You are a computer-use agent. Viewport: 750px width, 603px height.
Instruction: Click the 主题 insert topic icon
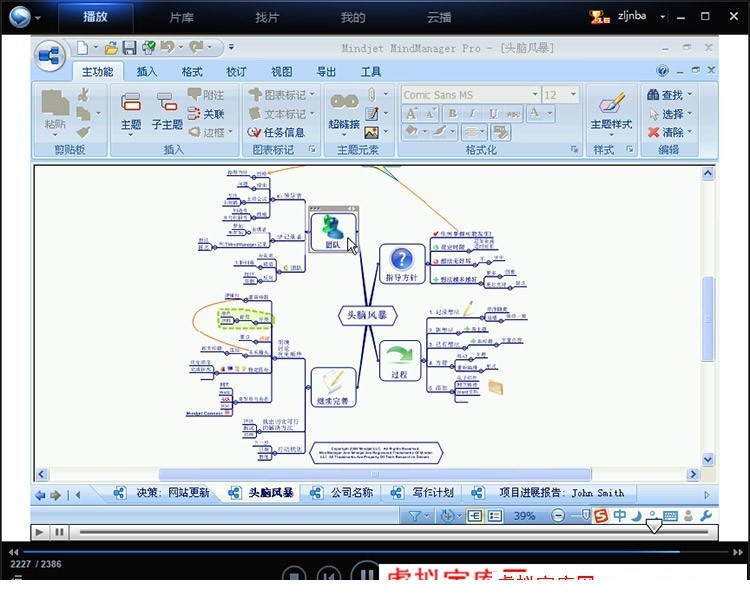131,111
